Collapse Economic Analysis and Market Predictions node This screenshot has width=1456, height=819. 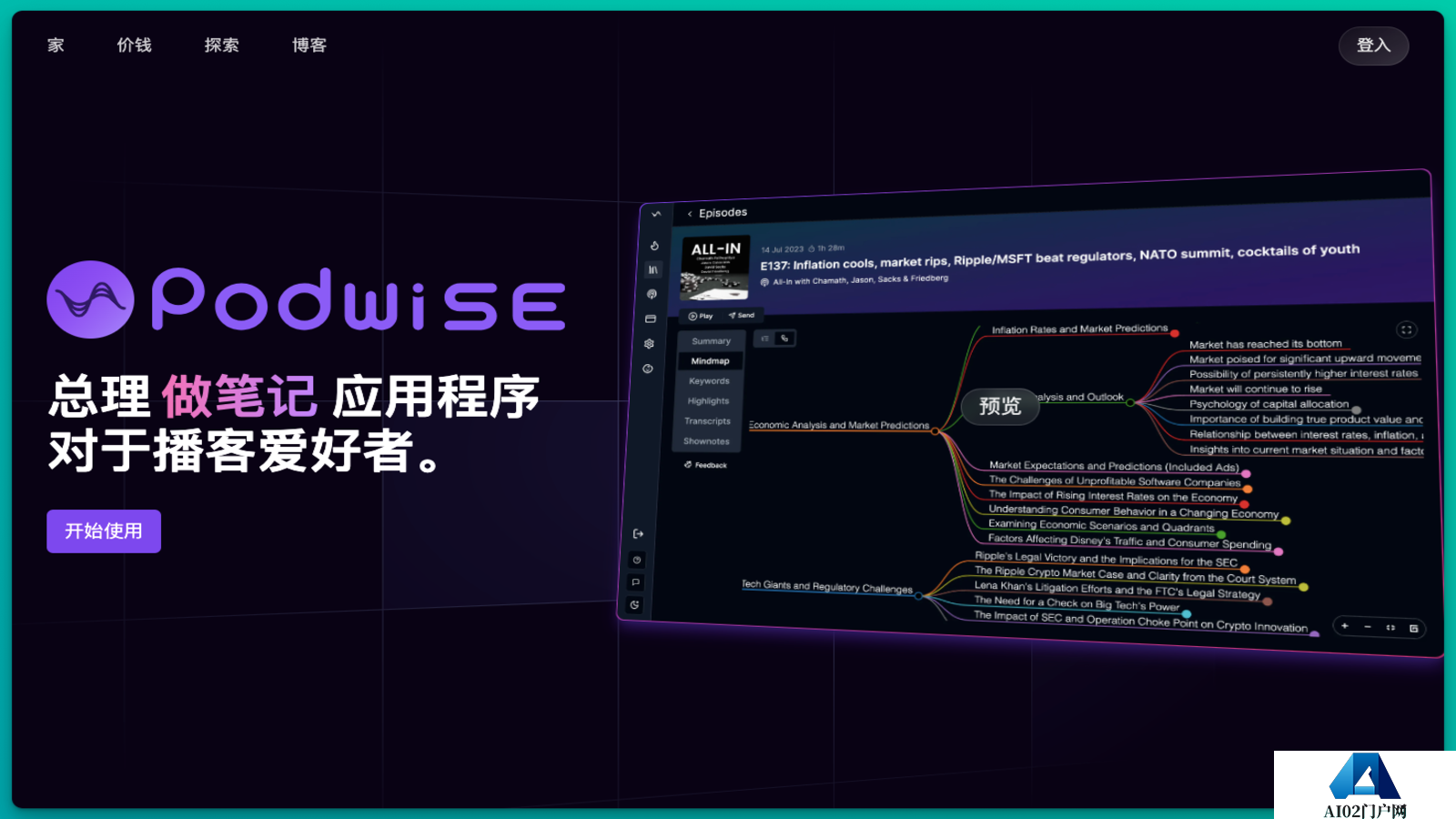click(x=935, y=431)
